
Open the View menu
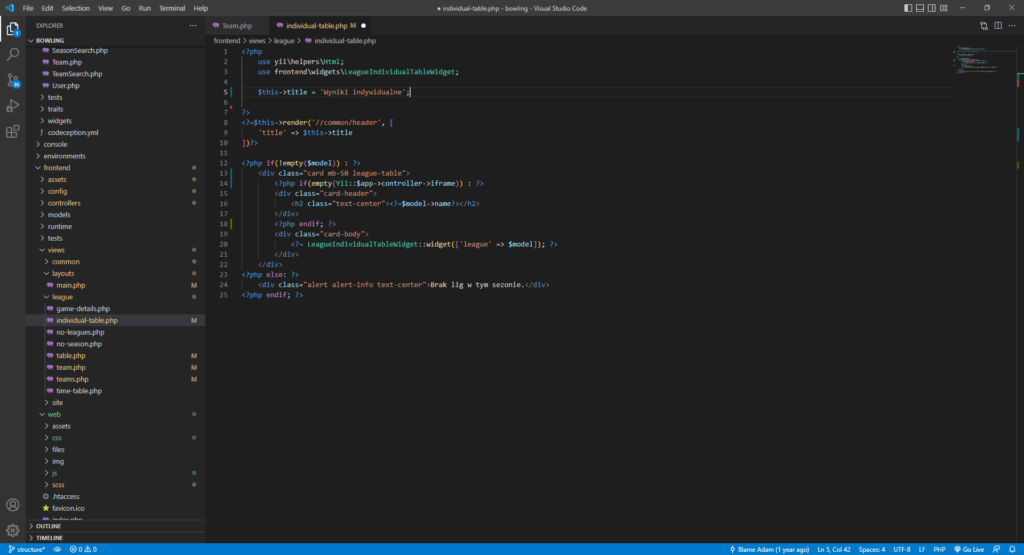(x=105, y=8)
